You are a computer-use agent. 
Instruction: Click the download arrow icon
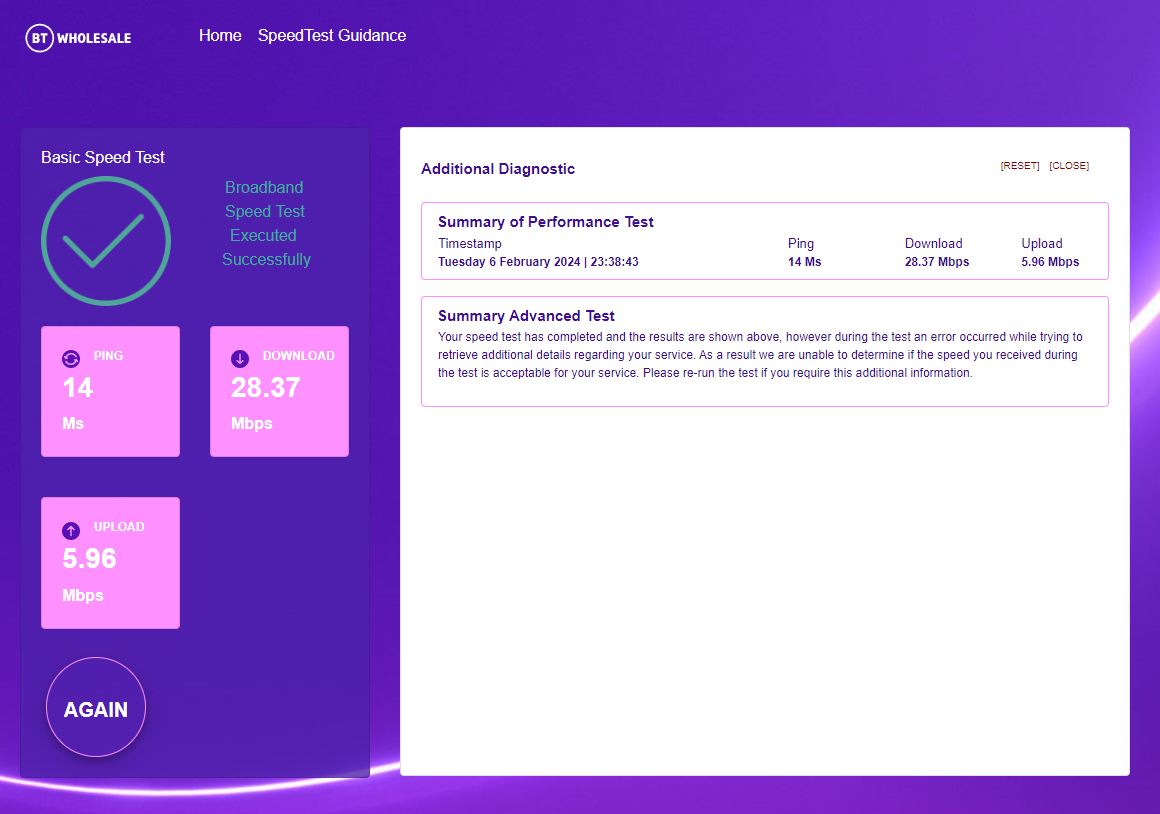coord(240,358)
